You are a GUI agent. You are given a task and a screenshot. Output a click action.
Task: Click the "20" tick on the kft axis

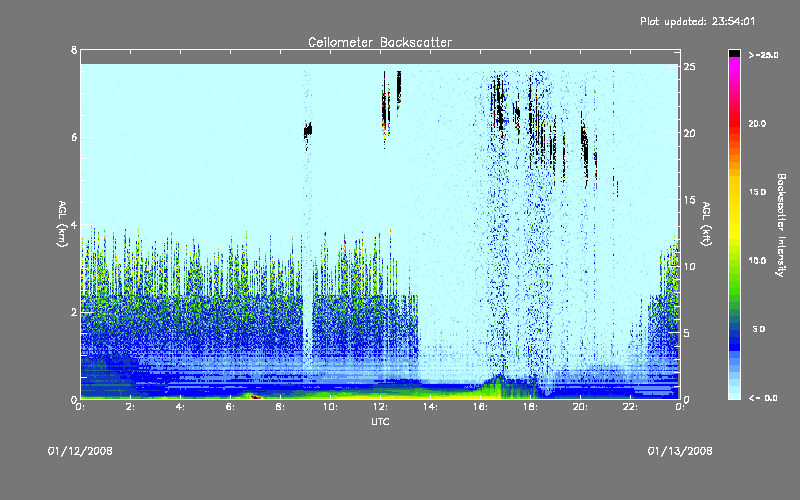[689, 133]
